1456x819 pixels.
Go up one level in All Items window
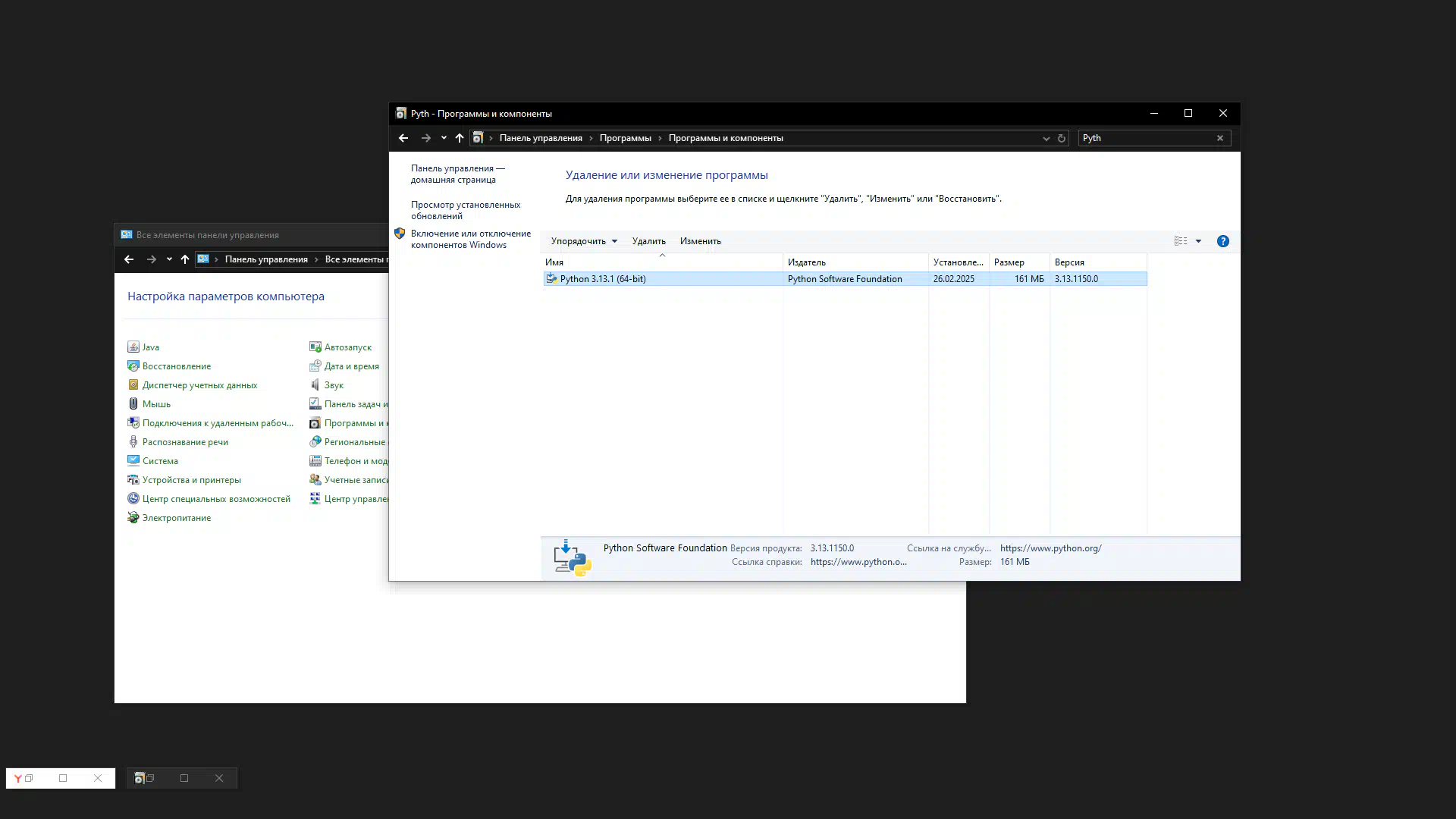pos(184,259)
